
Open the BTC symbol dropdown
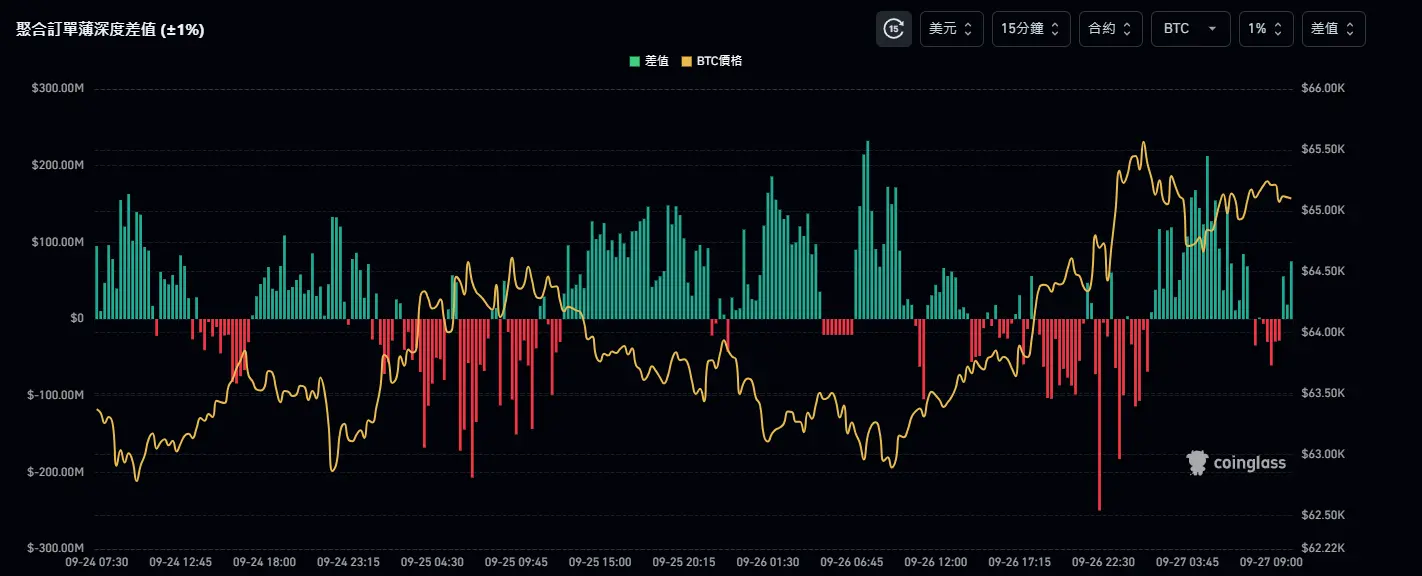[x=1190, y=29]
